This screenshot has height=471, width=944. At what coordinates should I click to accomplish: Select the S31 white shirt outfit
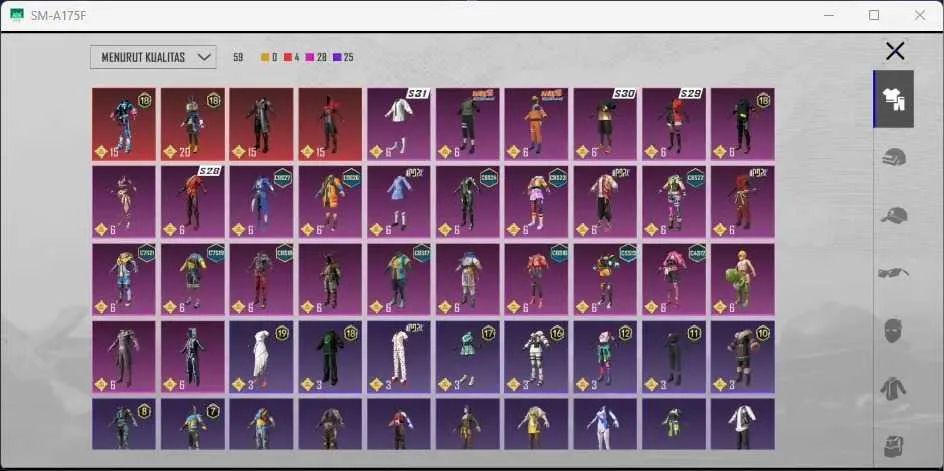tap(399, 125)
